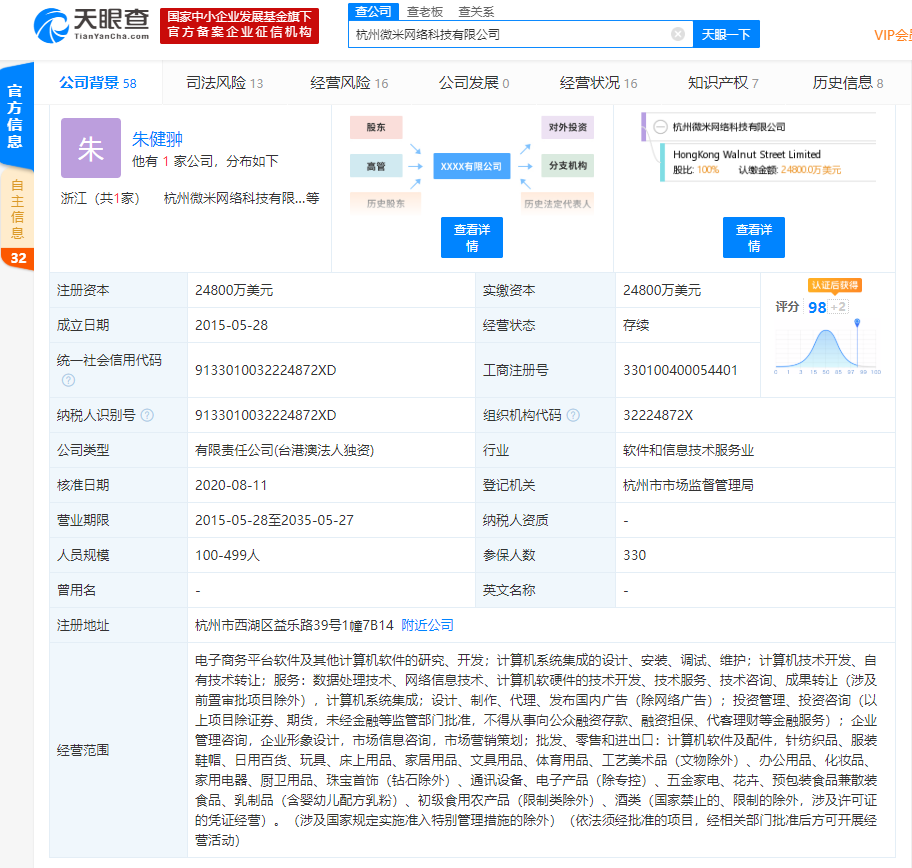
Task: Switch to the 经营风险 tab
Action: tap(349, 83)
